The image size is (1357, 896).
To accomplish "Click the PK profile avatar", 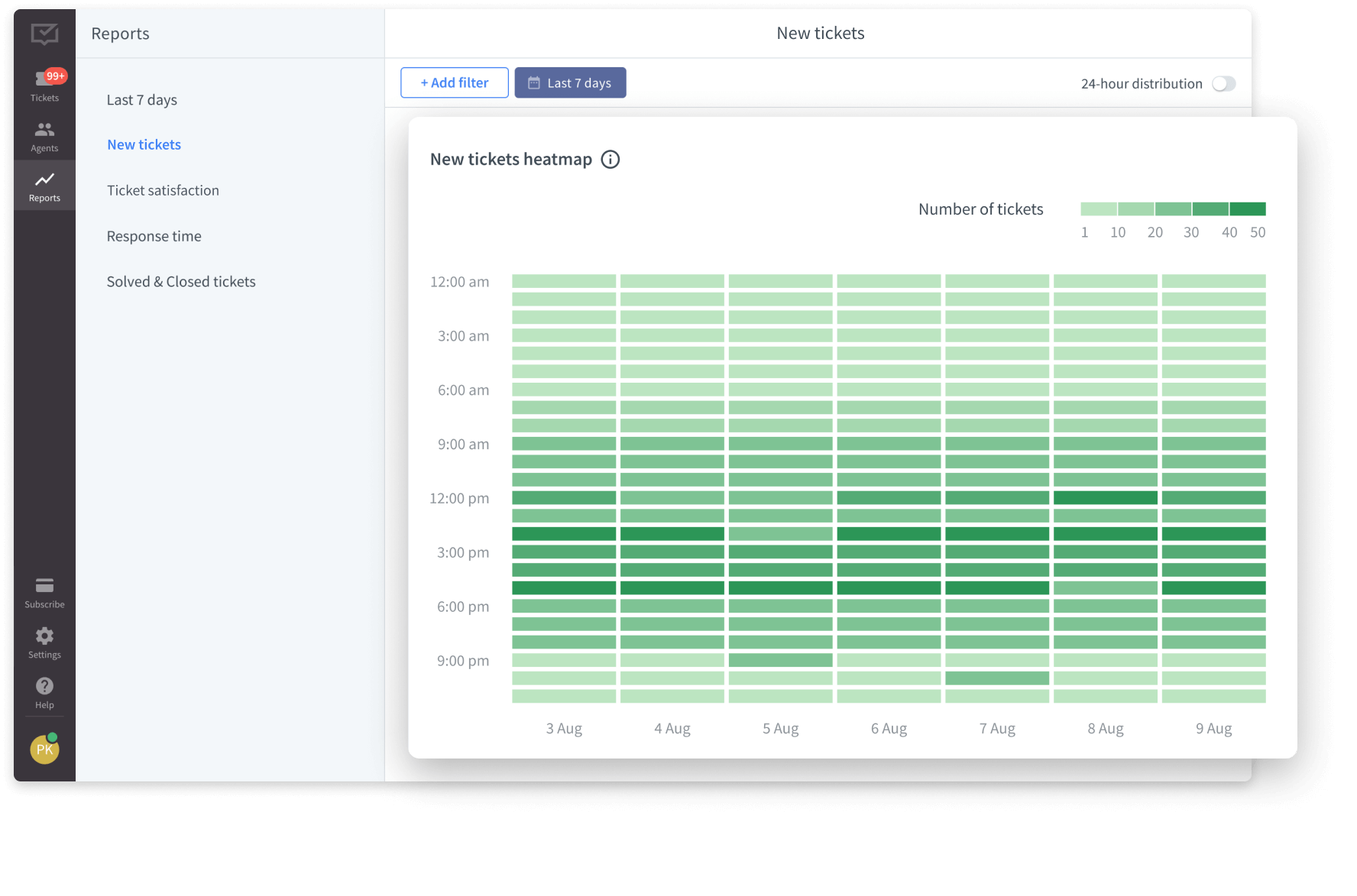I will point(44,749).
